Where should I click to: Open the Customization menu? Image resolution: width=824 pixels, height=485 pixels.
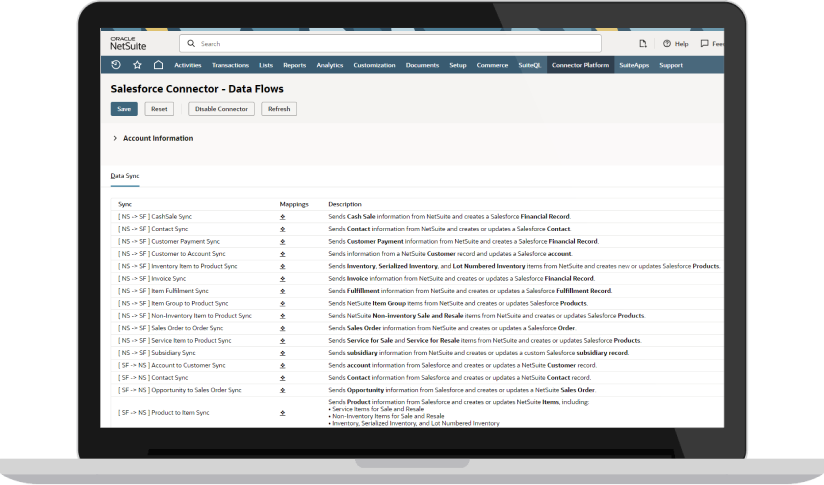[374, 65]
